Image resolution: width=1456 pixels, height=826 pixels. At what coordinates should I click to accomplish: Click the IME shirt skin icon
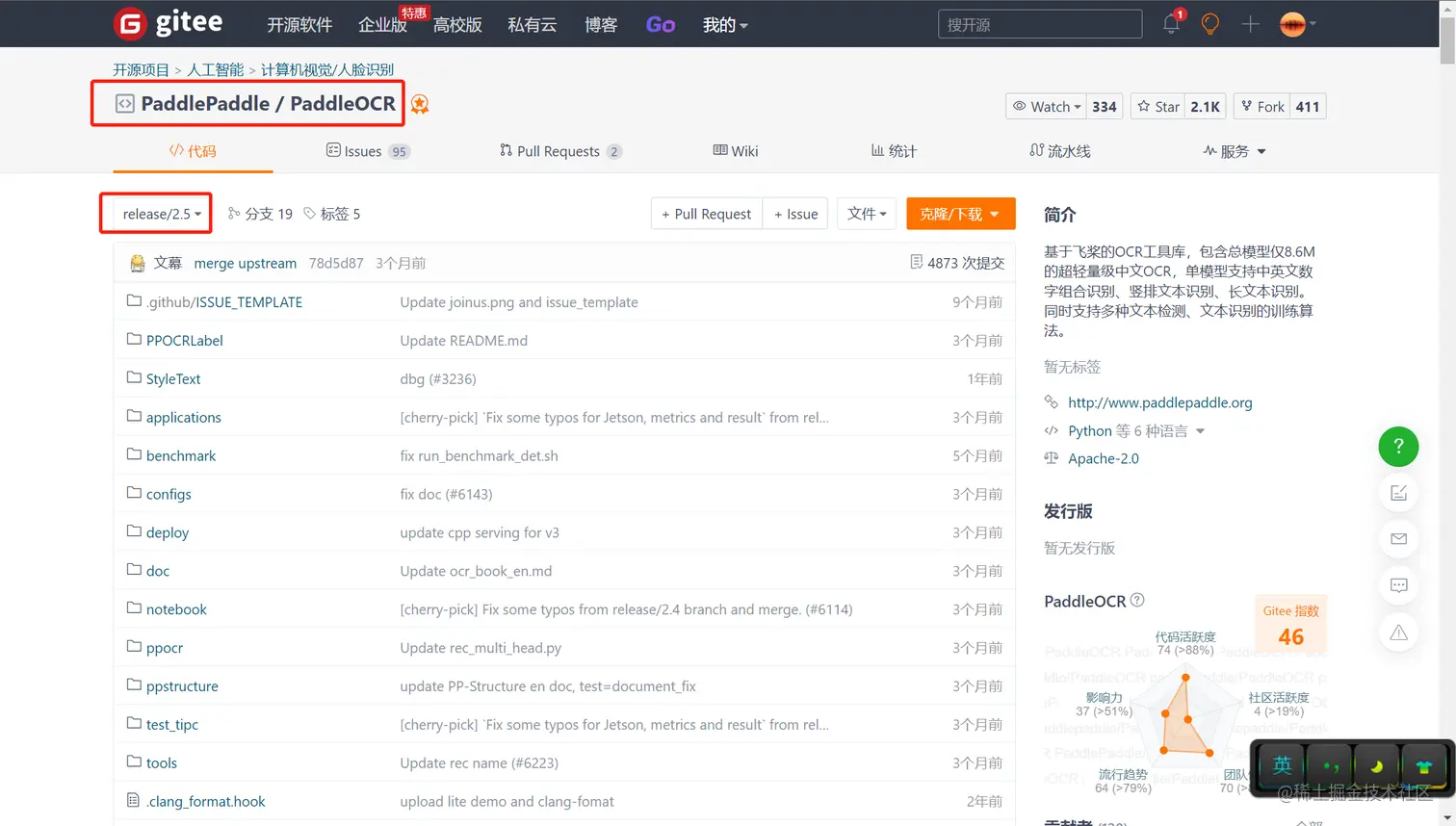tap(1424, 766)
